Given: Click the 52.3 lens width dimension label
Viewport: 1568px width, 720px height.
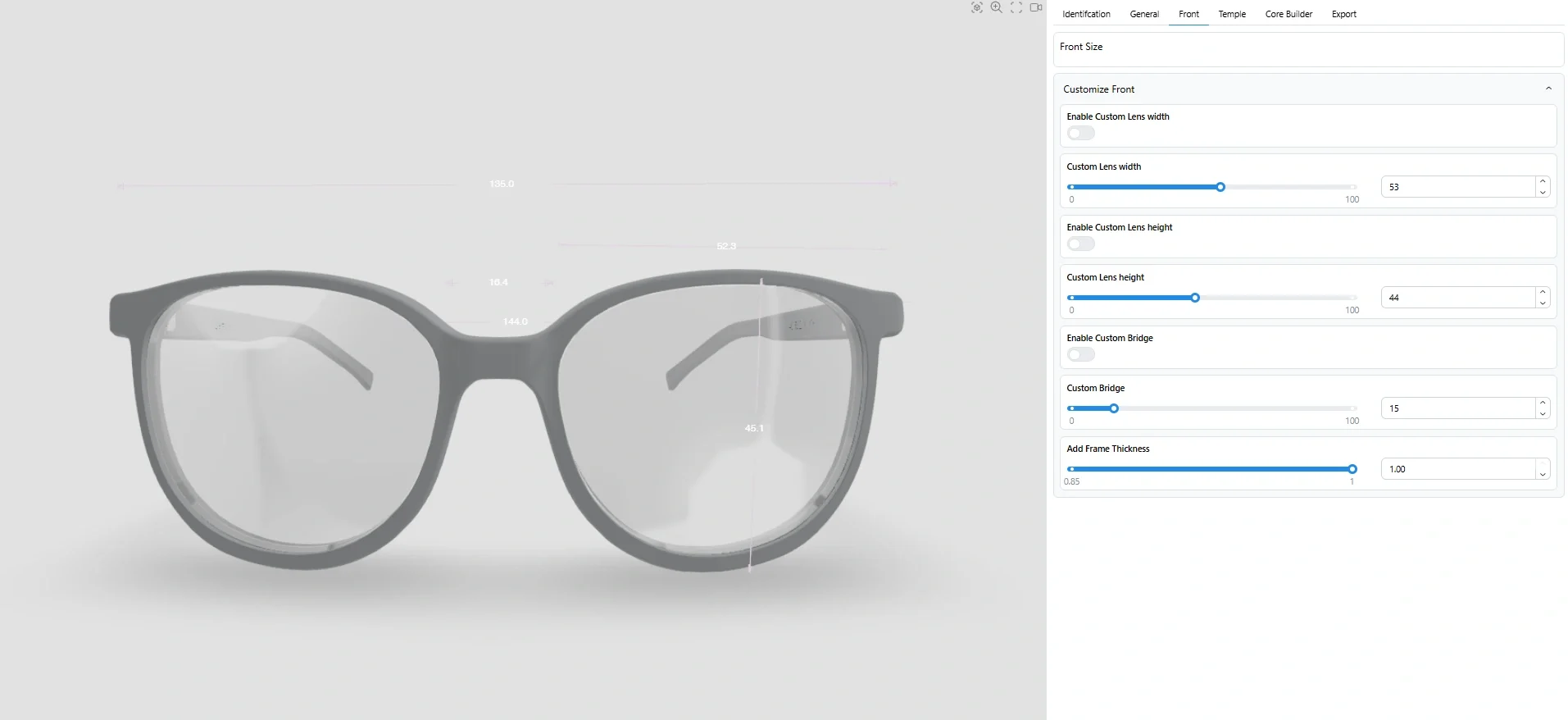Looking at the screenshot, I should point(726,246).
